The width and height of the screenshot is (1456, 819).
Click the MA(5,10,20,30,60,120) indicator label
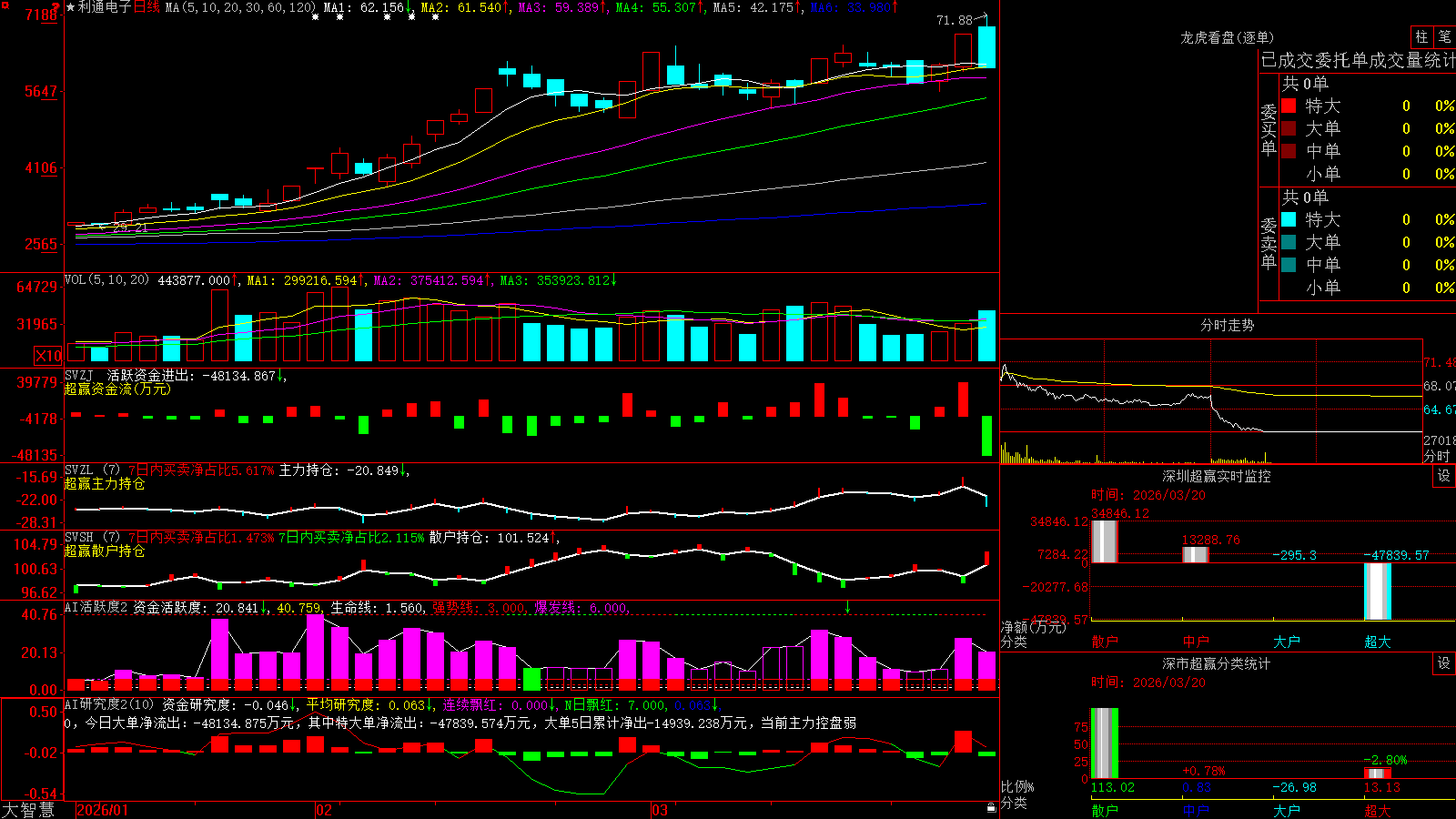point(241,7)
